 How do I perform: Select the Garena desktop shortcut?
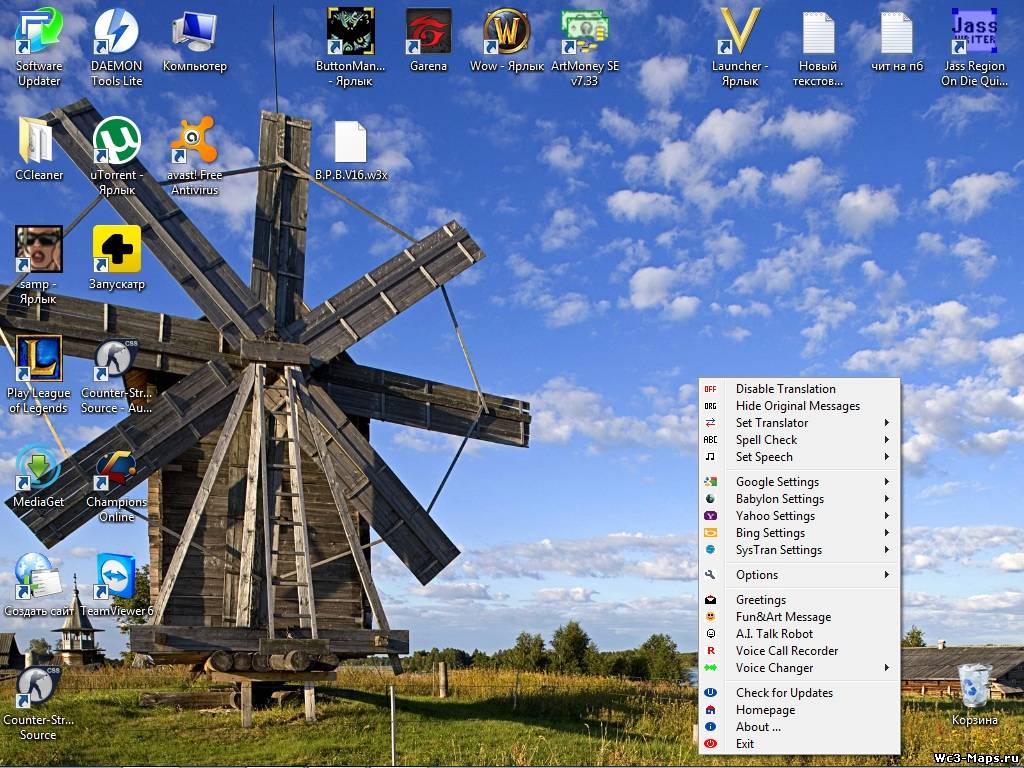coord(428,32)
